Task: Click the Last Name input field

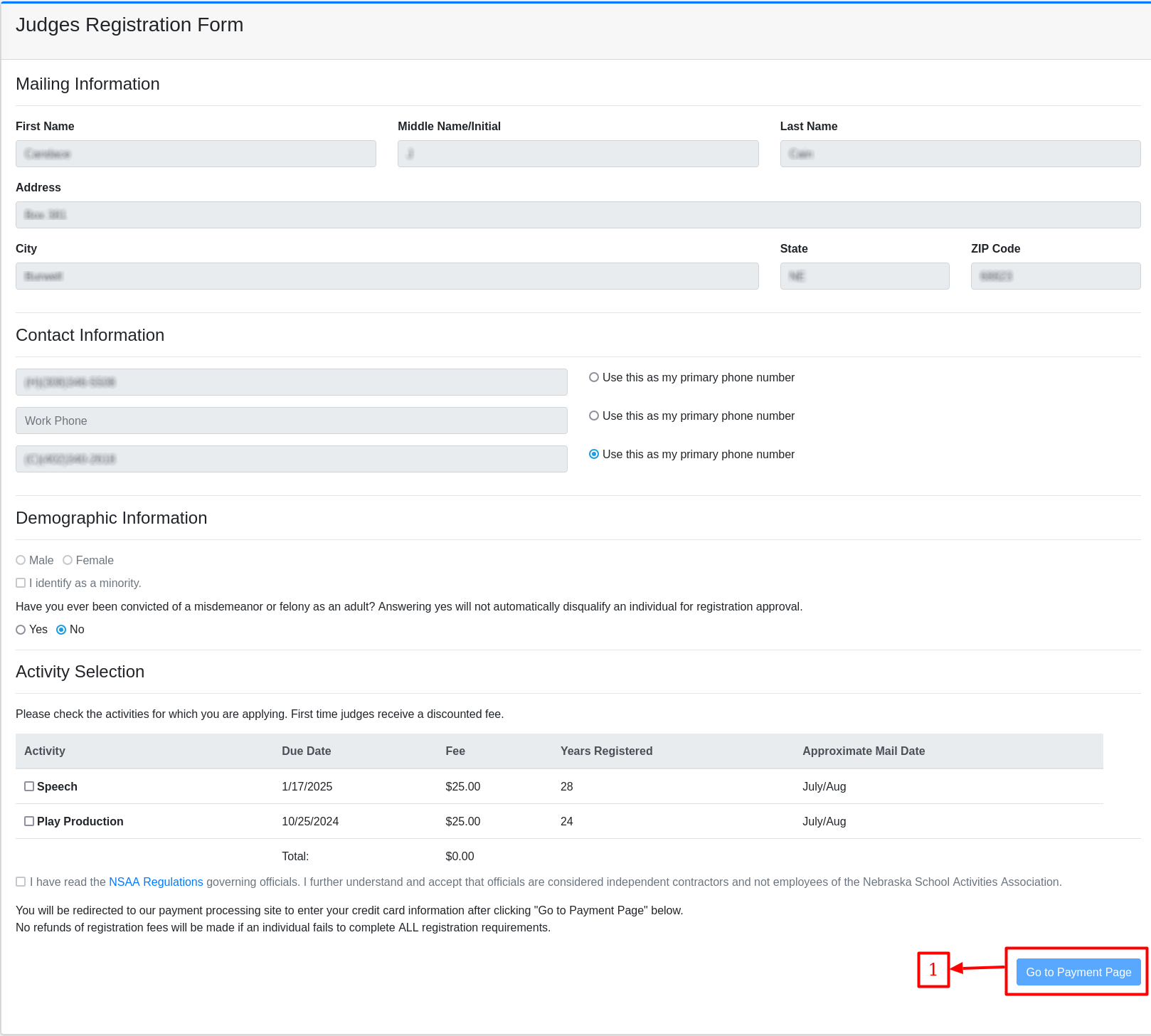Action: coord(960,154)
